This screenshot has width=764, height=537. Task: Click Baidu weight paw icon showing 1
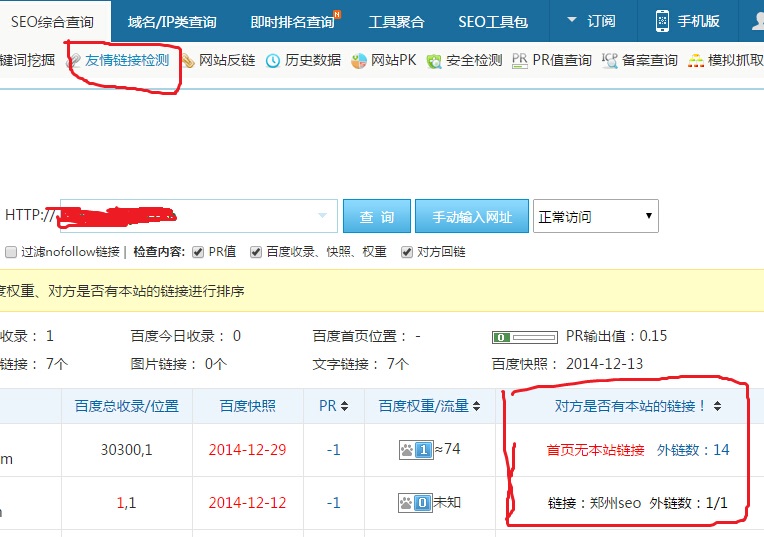tap(416, 450)
